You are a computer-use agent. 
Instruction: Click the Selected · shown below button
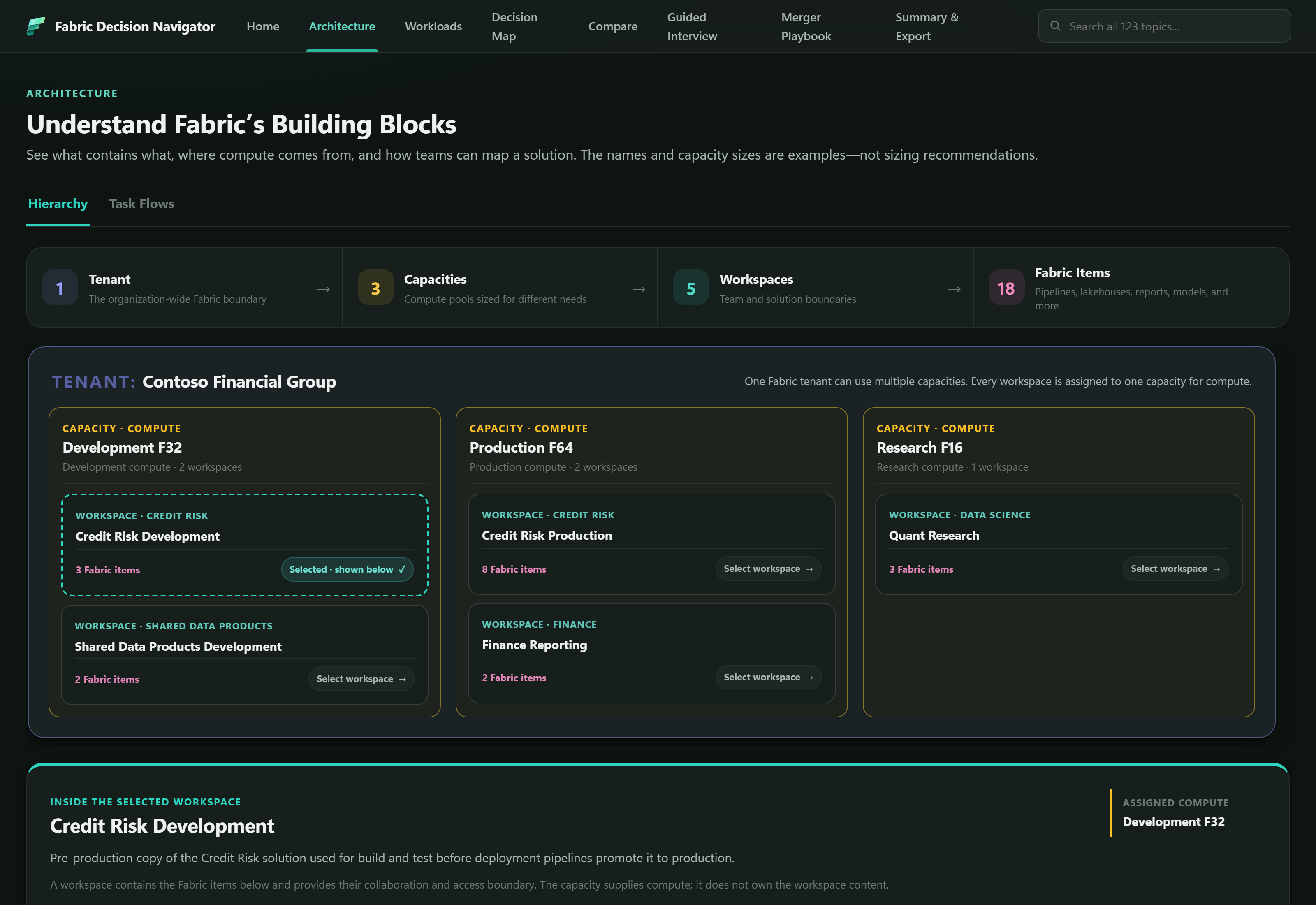point(348,569)
